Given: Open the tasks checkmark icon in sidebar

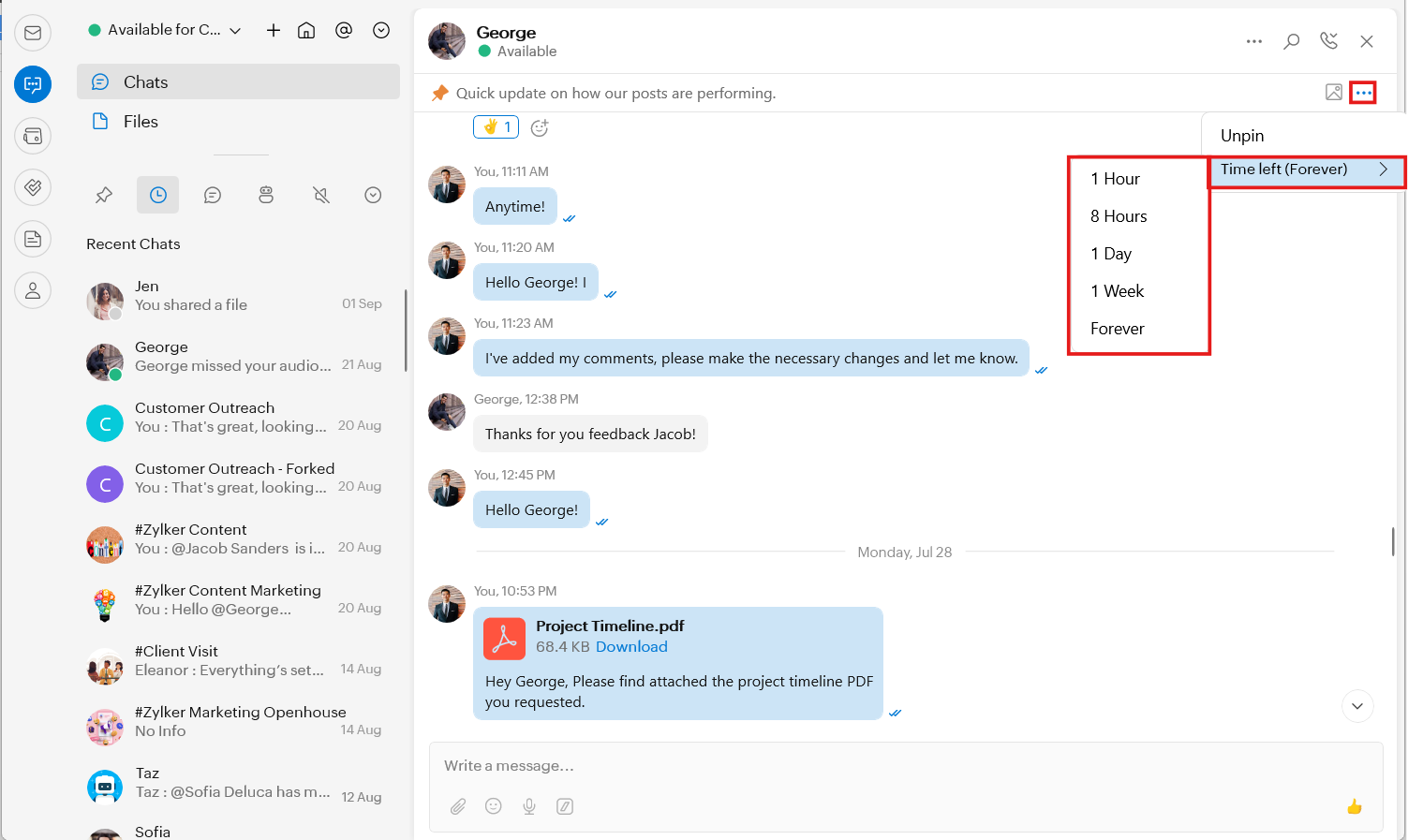Looking at the screenshot, I should point(33,187).
